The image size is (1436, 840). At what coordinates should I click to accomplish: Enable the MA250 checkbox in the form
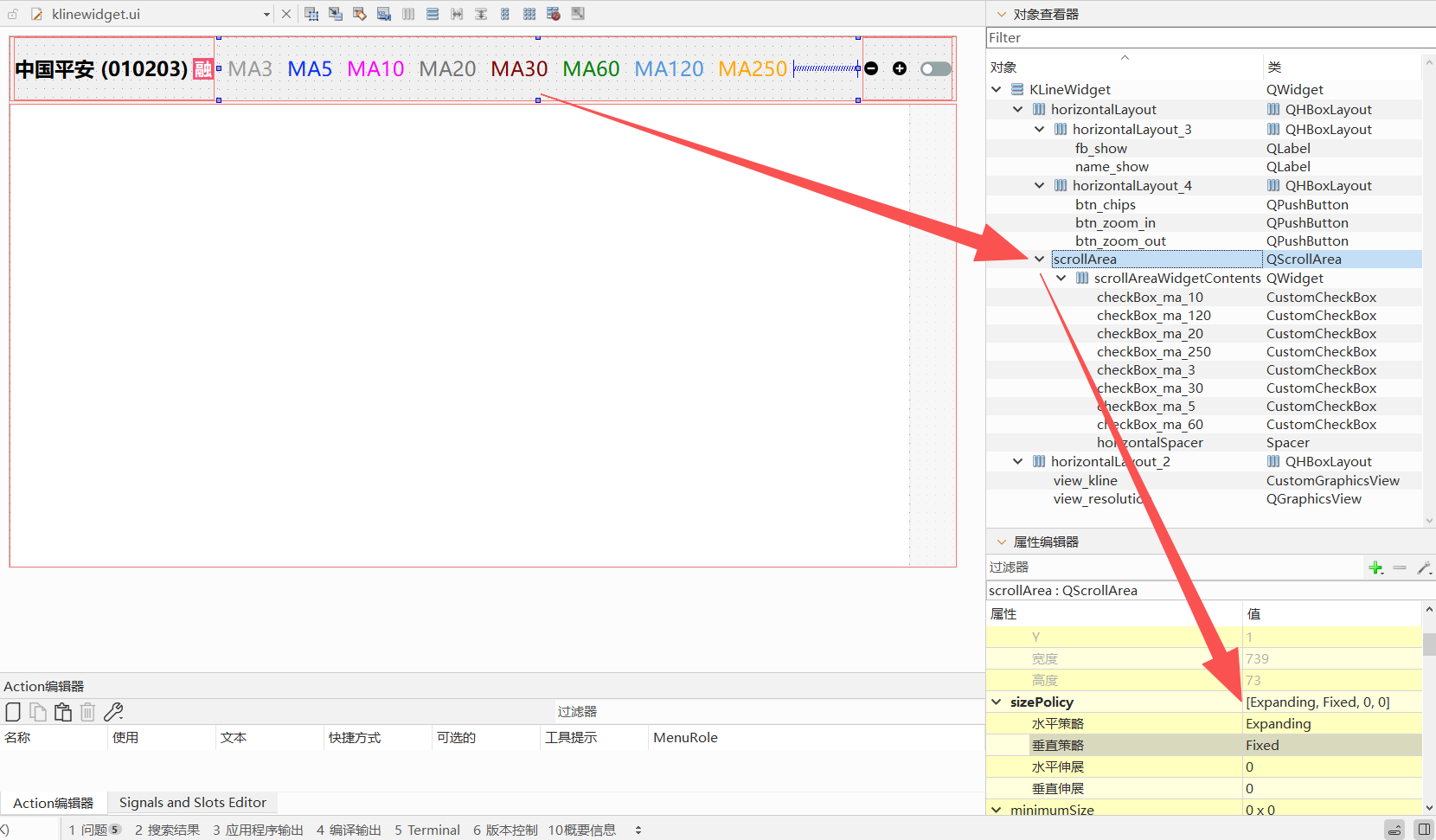[x=752, y=68]
